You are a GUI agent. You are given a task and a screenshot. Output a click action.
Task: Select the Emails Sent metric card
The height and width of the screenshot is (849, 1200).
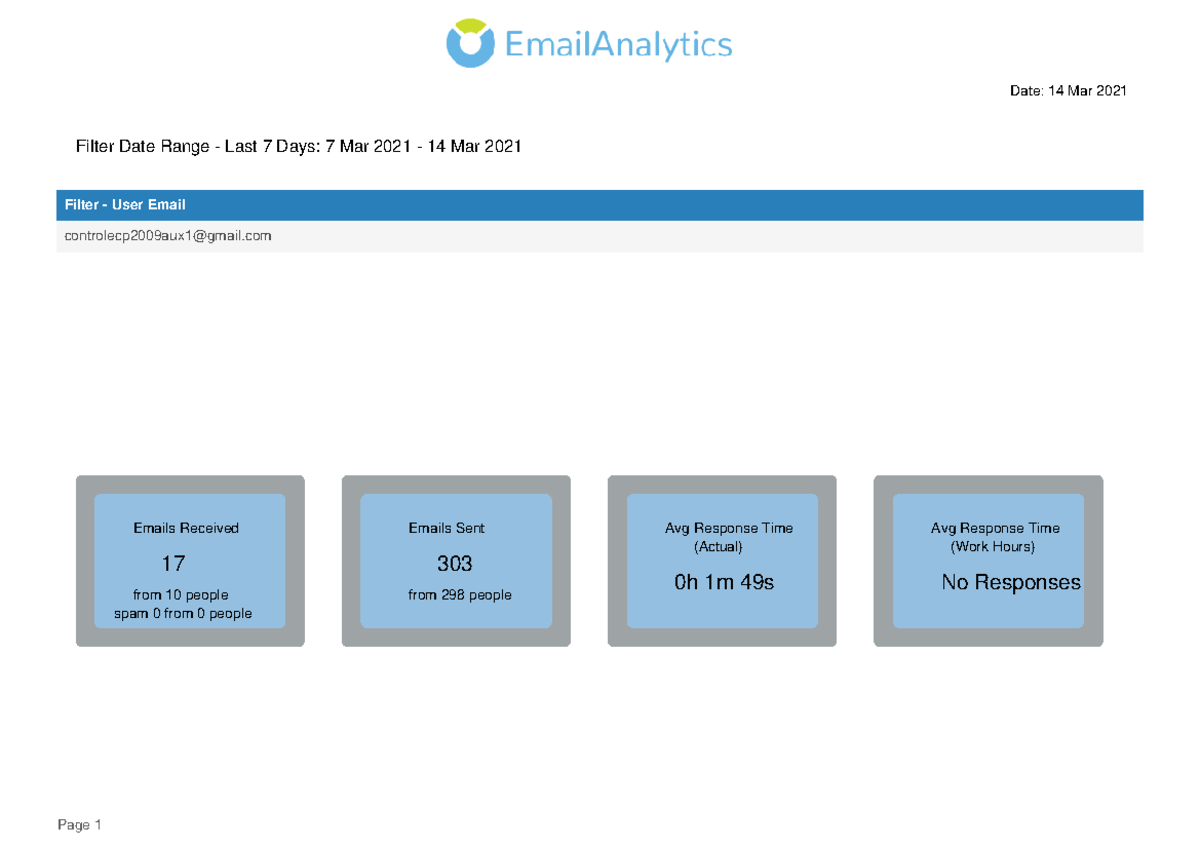point(455,560)
